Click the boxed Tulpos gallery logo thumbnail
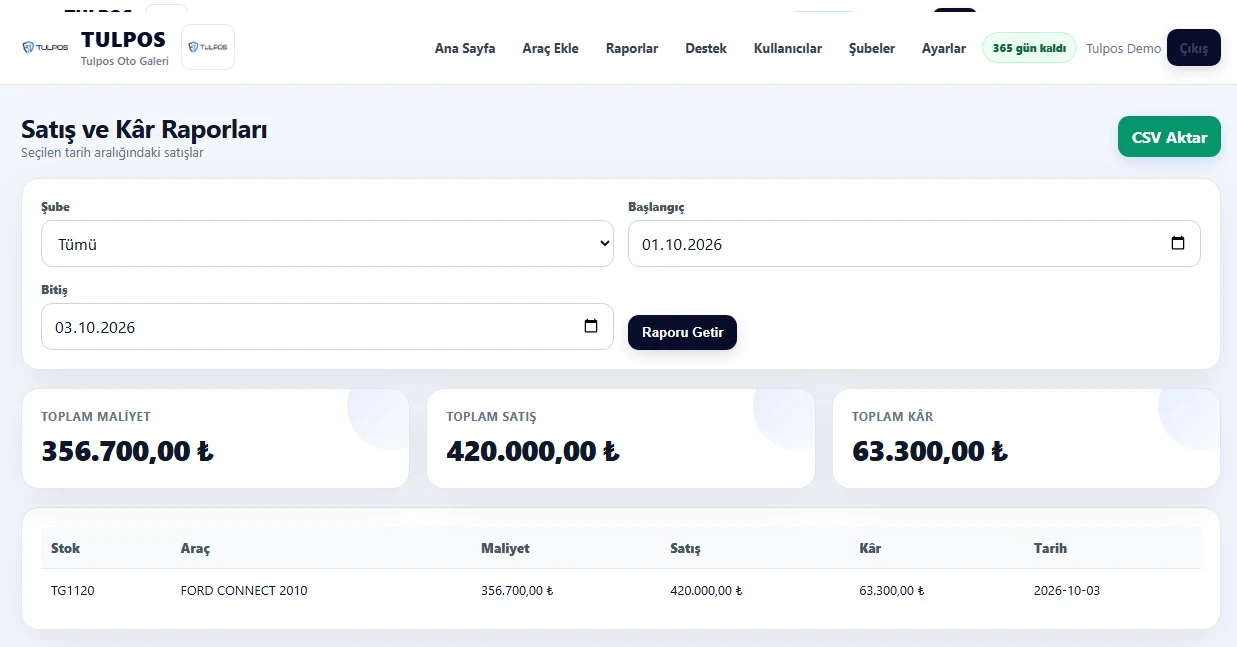Viewport: 1237px width, 647px height. [208, 47]
